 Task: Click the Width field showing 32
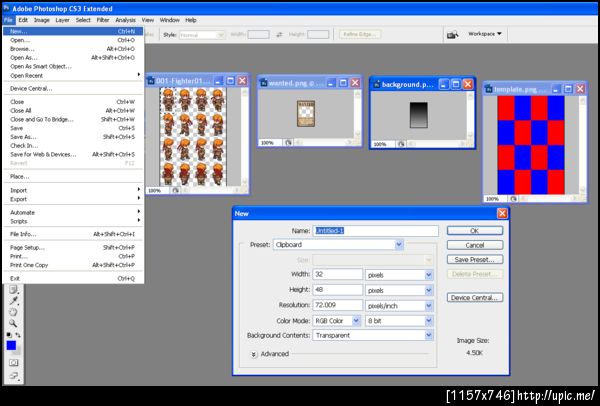click(x=338, y=274)
